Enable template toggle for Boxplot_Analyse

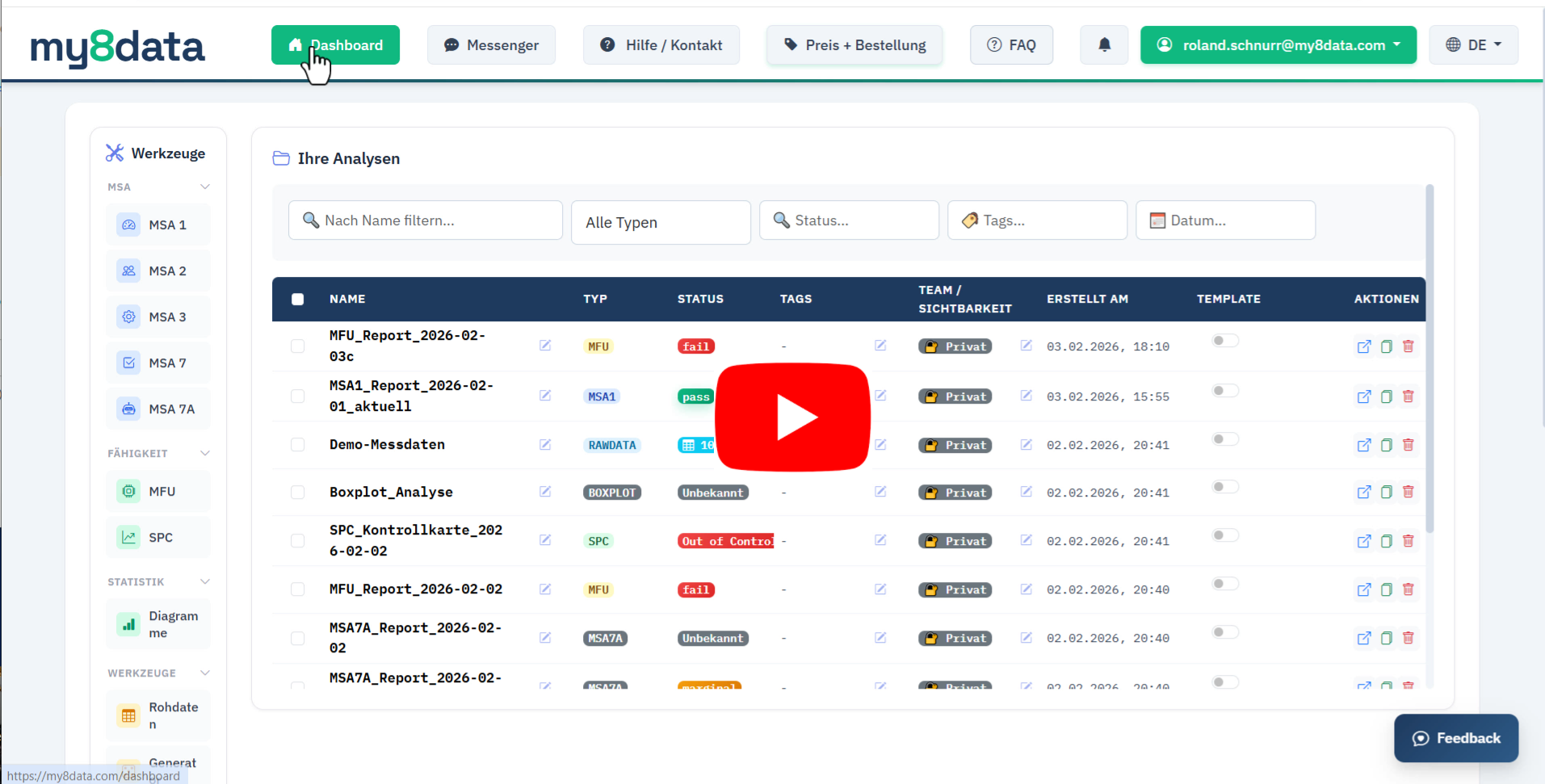(x=1224, y=487)
